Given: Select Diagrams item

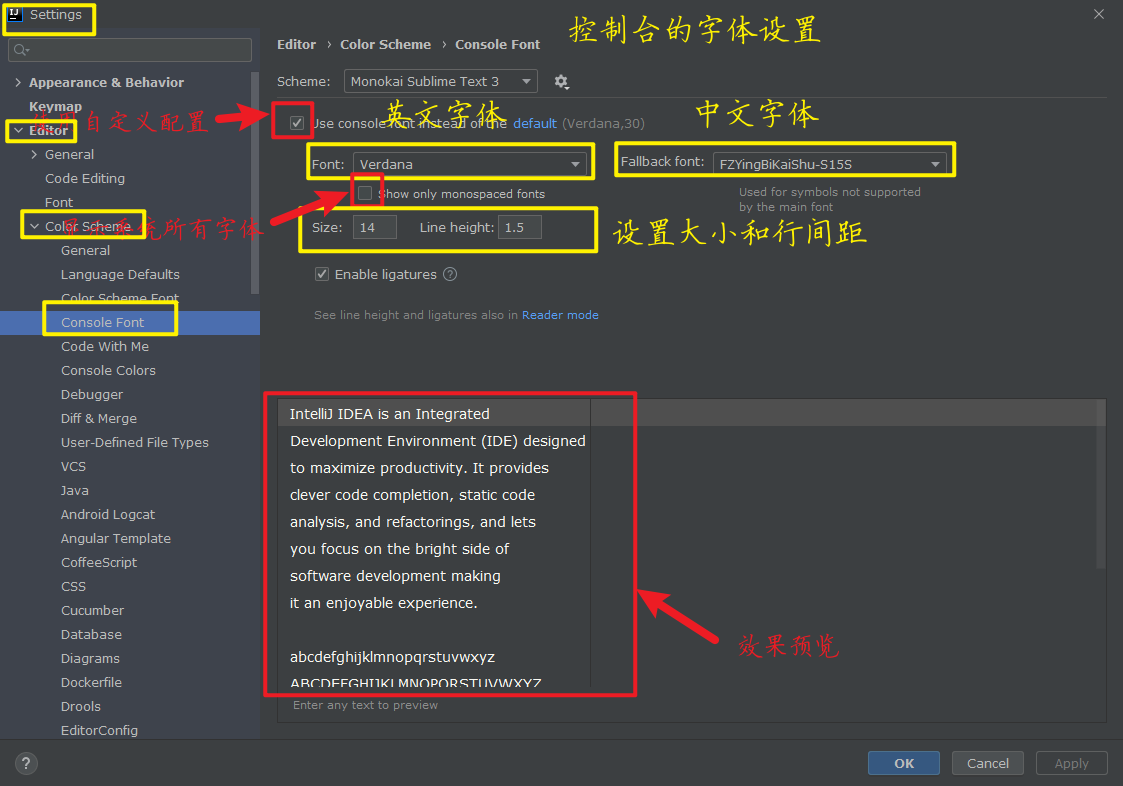Looking at the screenshot, I should pos(90,658).
